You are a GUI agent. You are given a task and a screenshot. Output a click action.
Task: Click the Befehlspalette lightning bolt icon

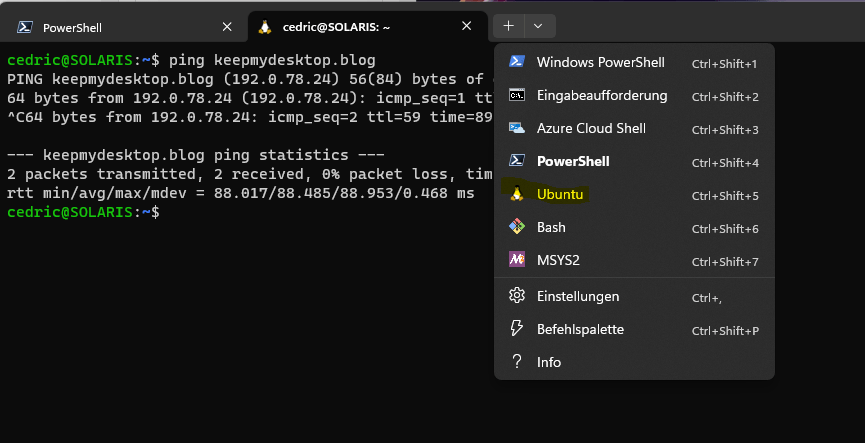click(x=517, y=329)
